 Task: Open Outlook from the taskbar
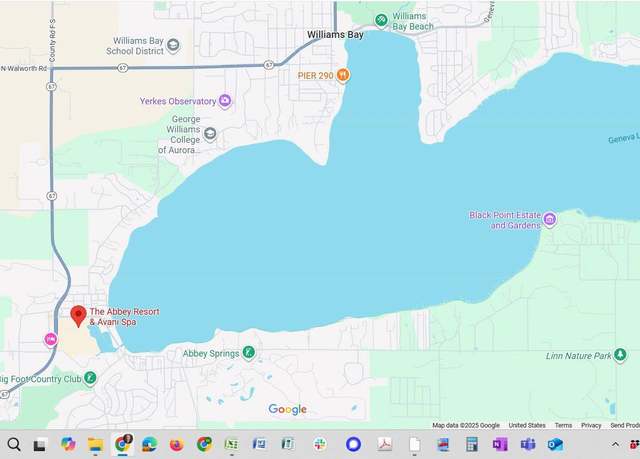(x=556, y=444)
